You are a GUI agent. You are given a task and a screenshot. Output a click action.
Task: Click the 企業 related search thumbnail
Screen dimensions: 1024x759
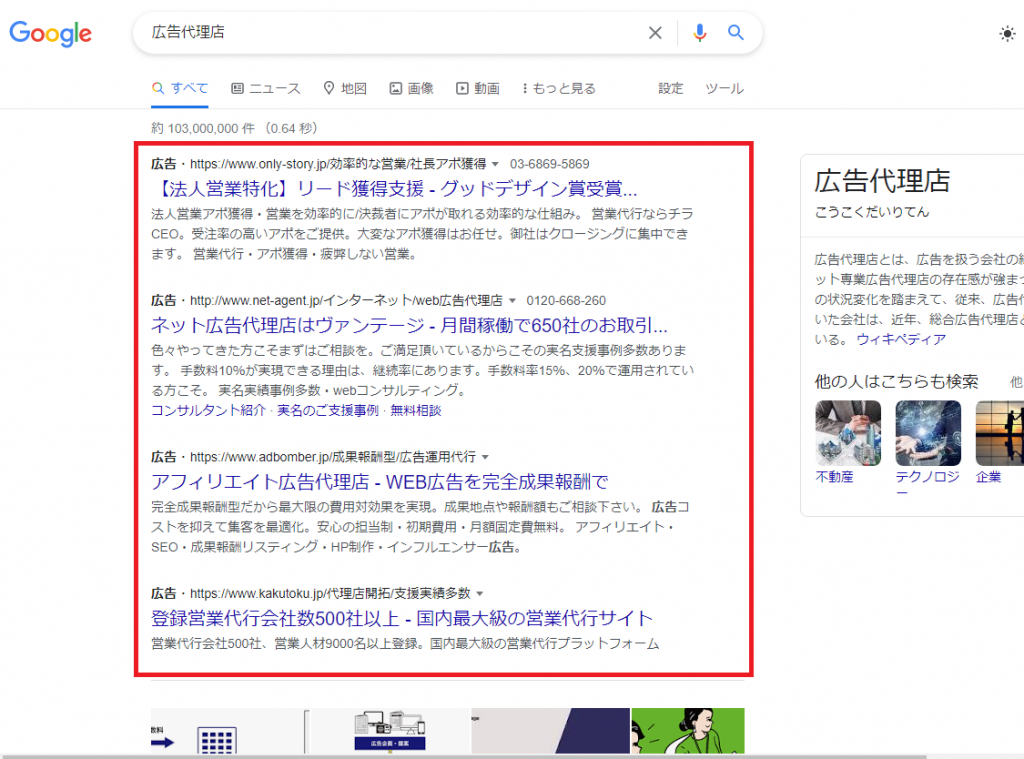[999, 433]
